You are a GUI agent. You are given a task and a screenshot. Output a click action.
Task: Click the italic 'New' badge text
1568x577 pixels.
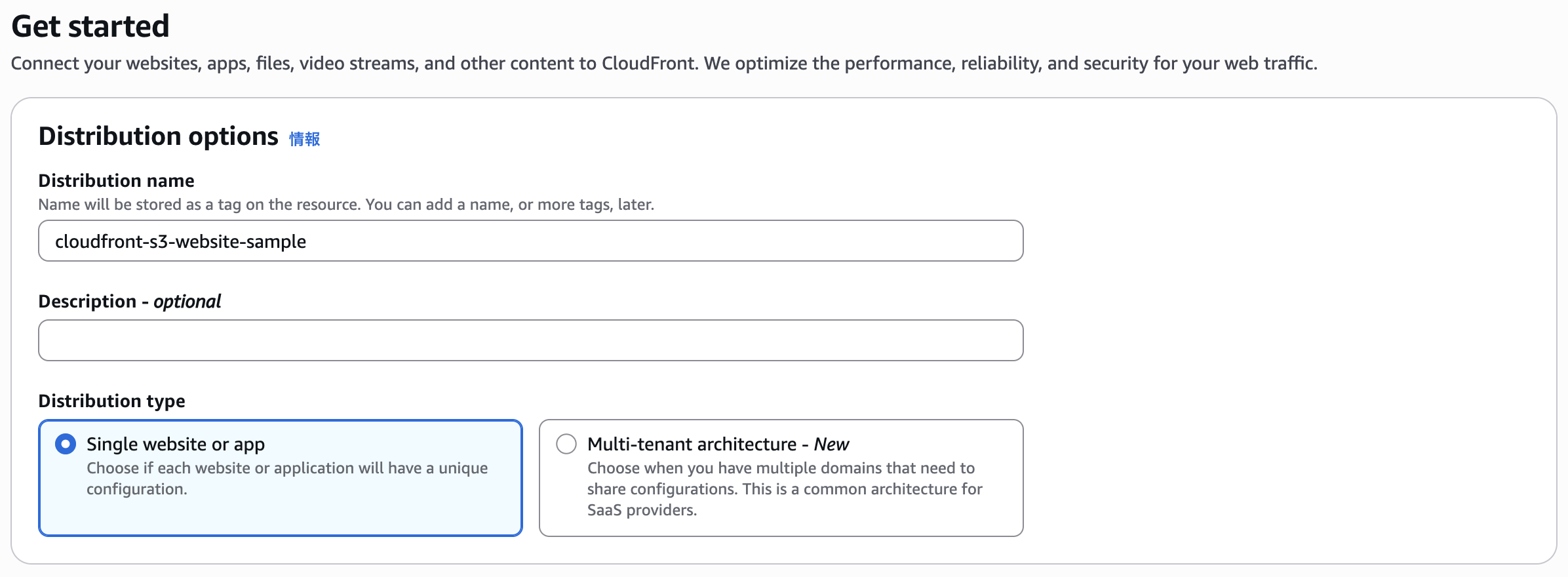831,444
